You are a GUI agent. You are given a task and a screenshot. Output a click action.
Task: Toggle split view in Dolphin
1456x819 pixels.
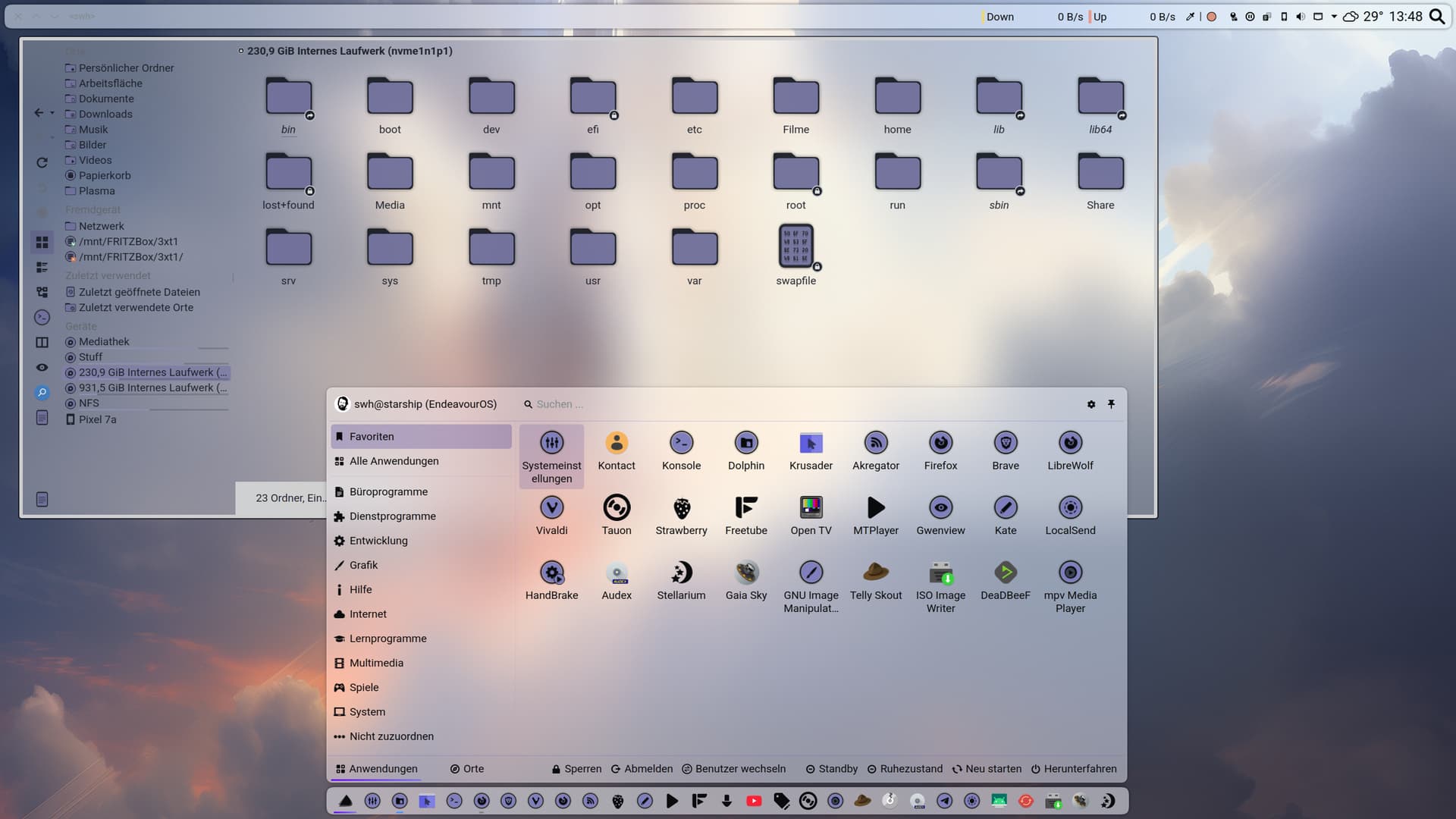[x=42, y=342]
